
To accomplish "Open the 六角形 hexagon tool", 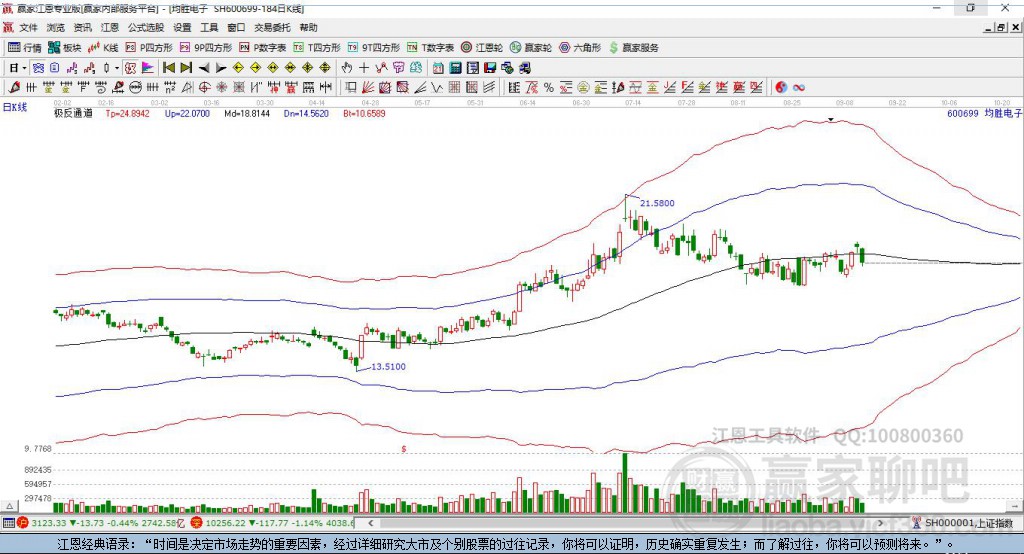I will point(580,48).
